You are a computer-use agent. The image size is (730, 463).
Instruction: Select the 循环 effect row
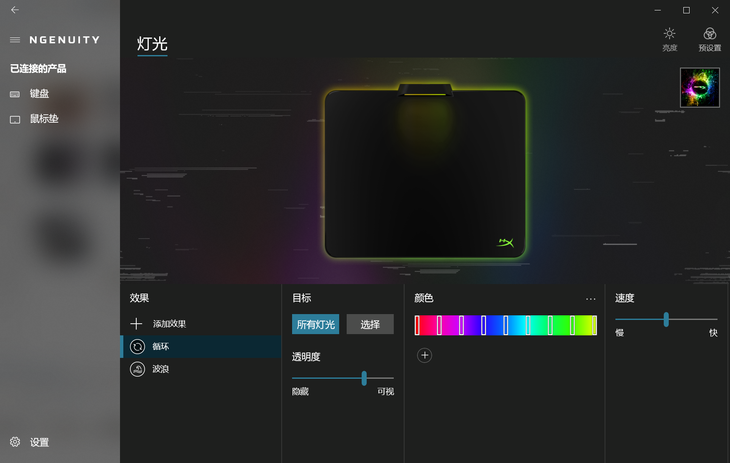tap(201, 347)
